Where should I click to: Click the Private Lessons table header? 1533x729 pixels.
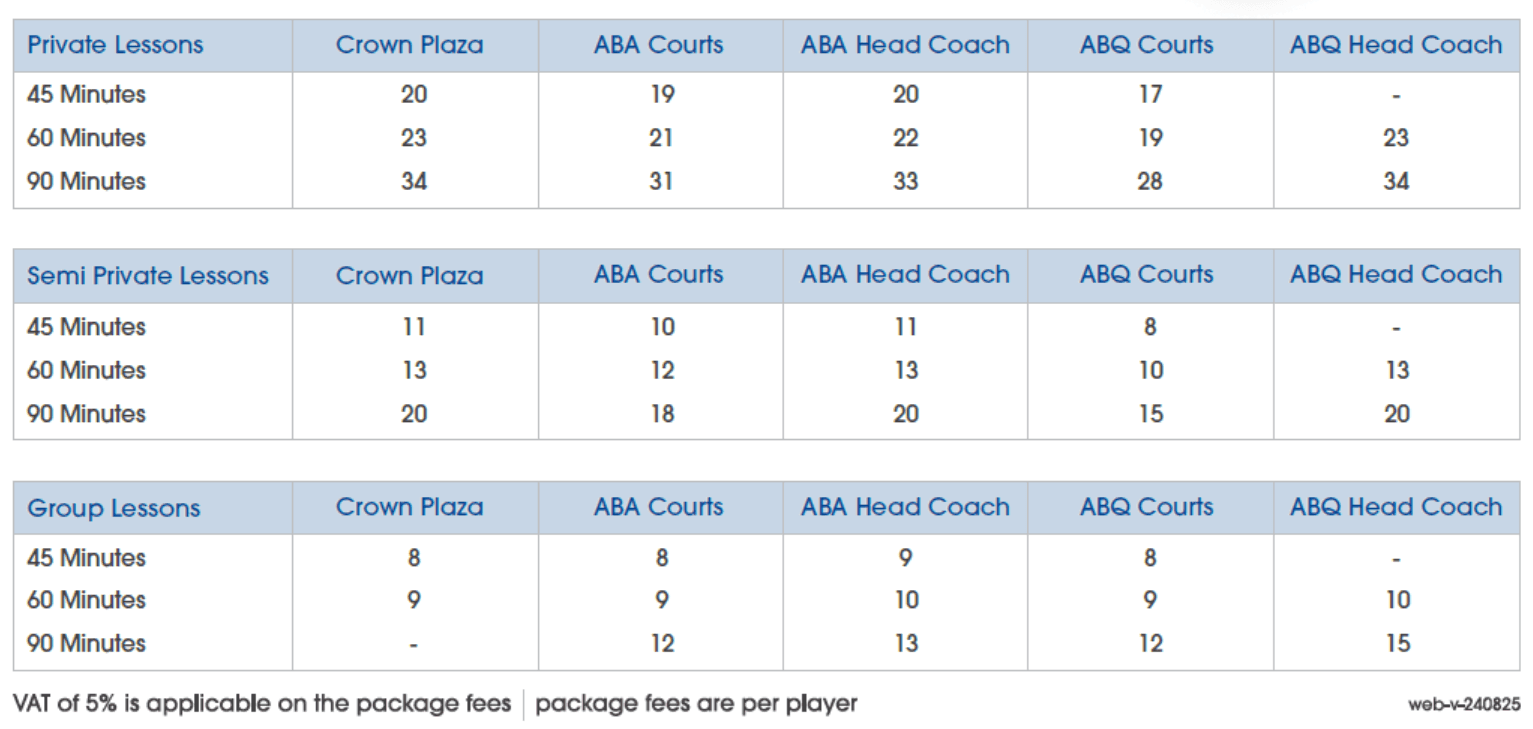pos(115,45)
